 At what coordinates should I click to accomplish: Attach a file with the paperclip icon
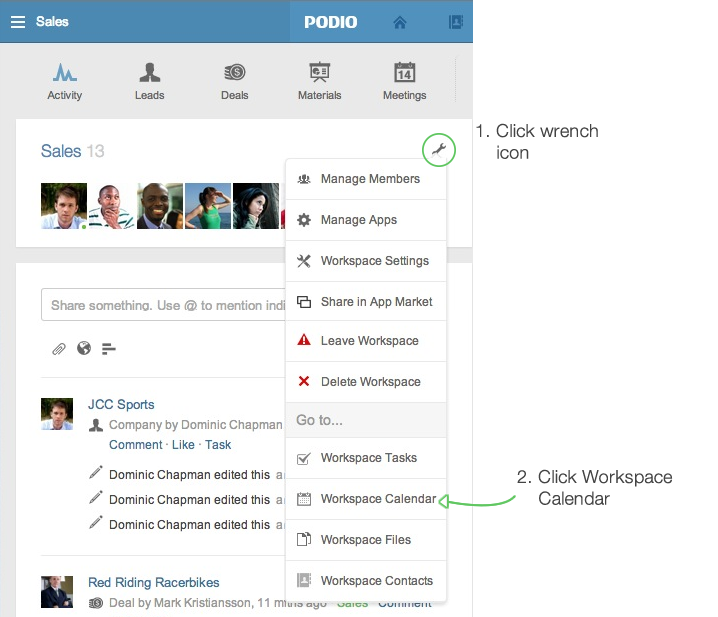coord(59,349)
